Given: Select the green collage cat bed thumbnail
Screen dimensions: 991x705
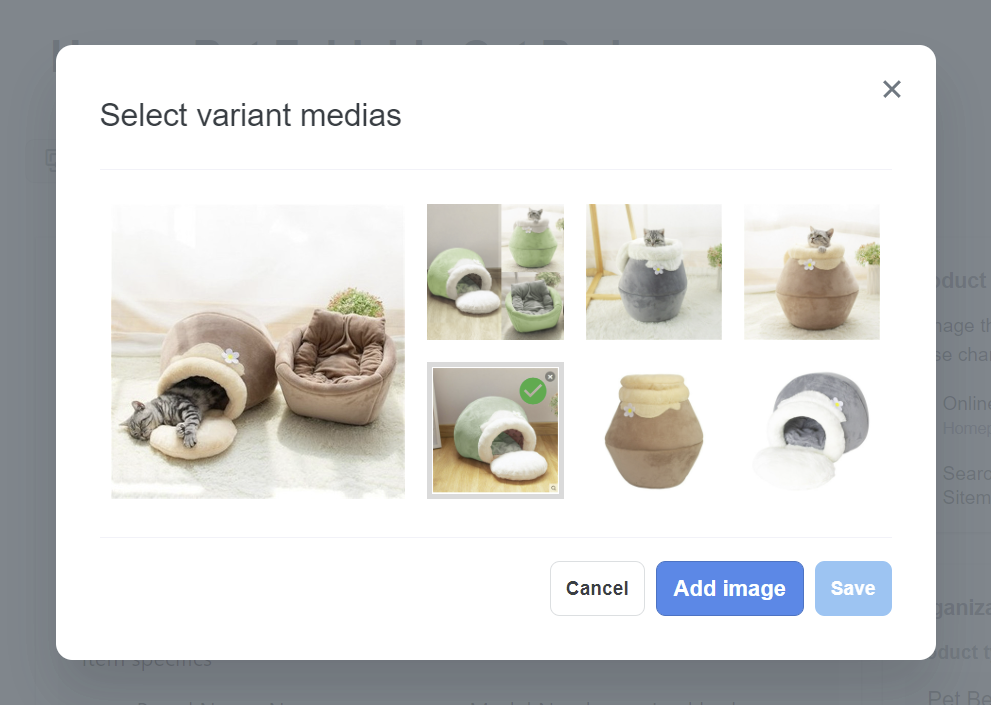Looking at the screenshot, I should tap(496, 272).
